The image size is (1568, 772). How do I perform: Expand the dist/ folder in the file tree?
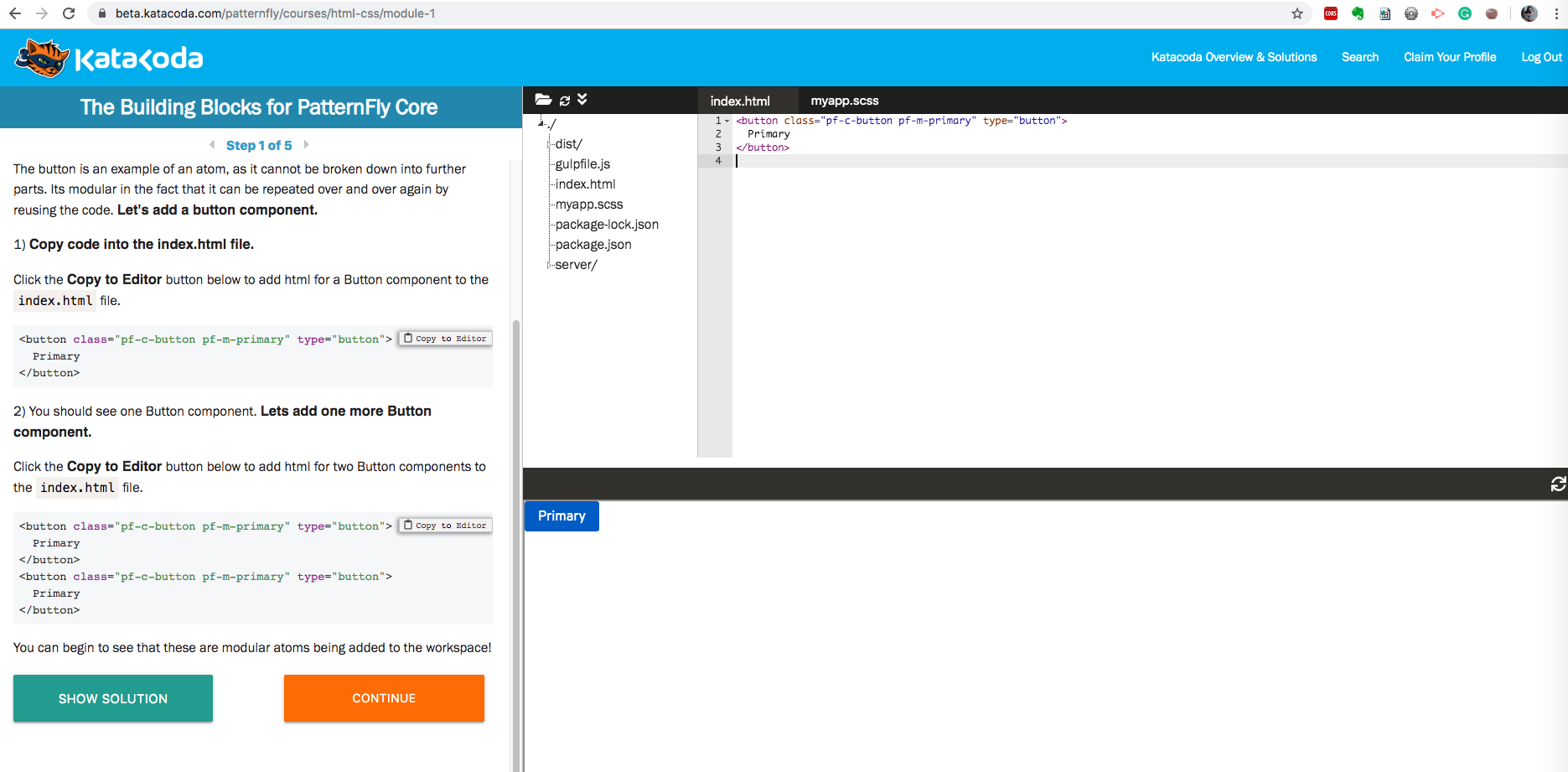(550, 144)
